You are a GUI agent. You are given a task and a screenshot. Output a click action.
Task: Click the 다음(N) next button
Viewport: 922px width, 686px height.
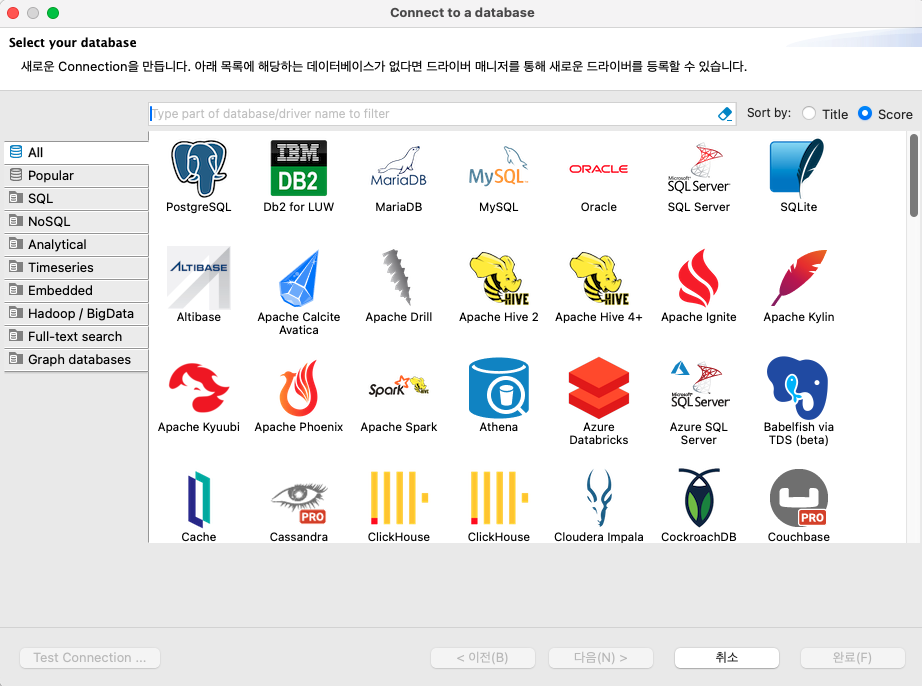coord(601,658)
